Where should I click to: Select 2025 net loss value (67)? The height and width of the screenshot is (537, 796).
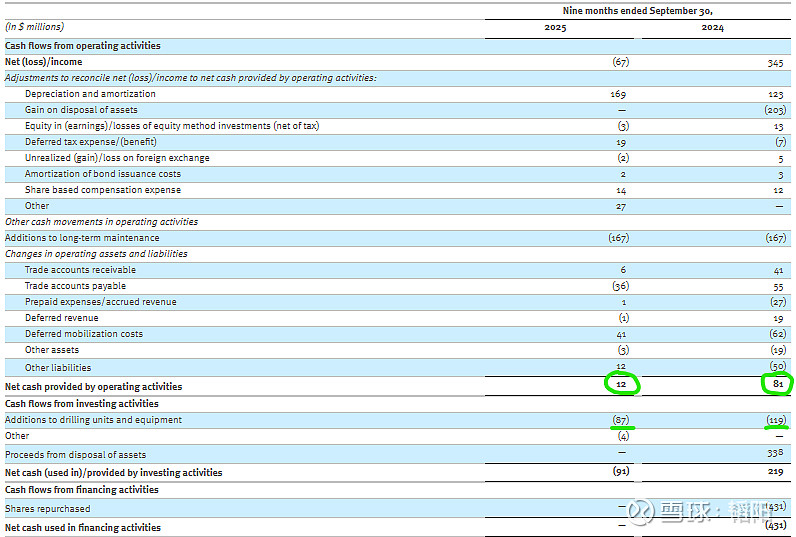[x=620, y=62]
